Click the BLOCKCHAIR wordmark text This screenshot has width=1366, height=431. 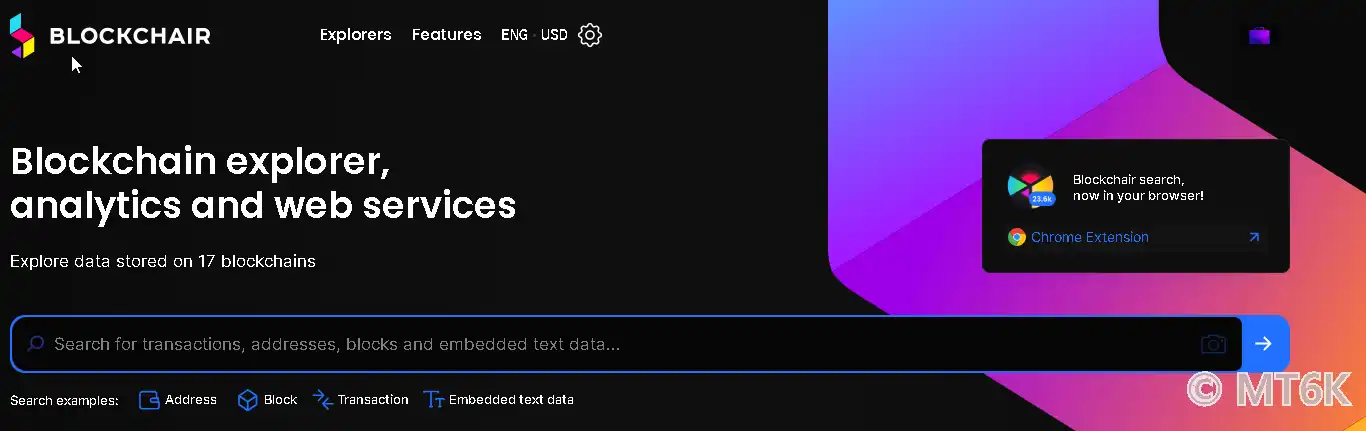(x=130, y=37)
